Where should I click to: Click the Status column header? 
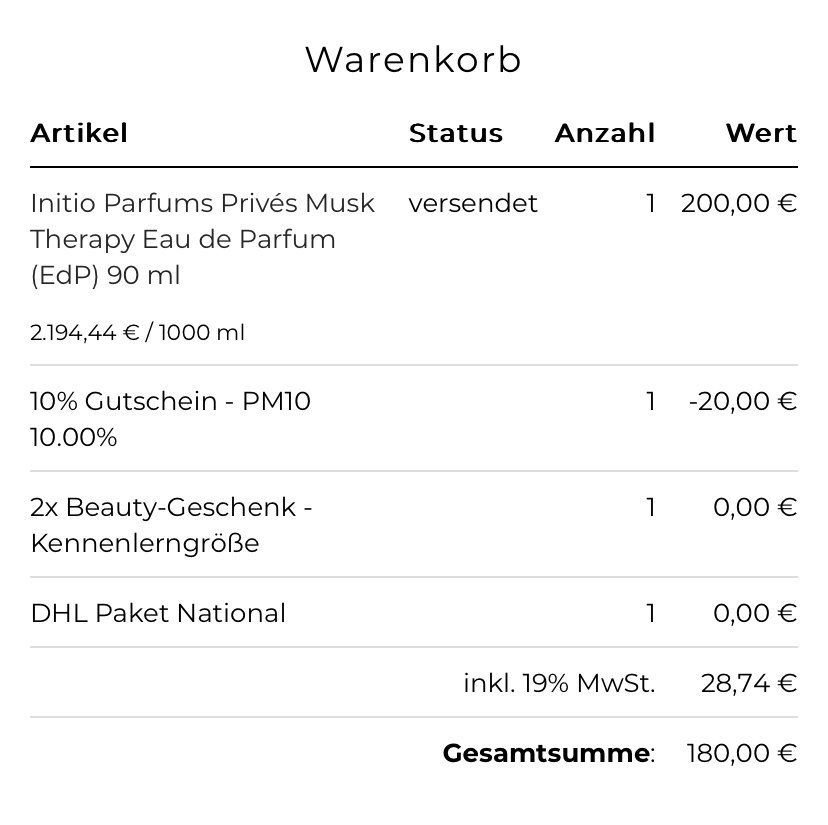point(455,133)
